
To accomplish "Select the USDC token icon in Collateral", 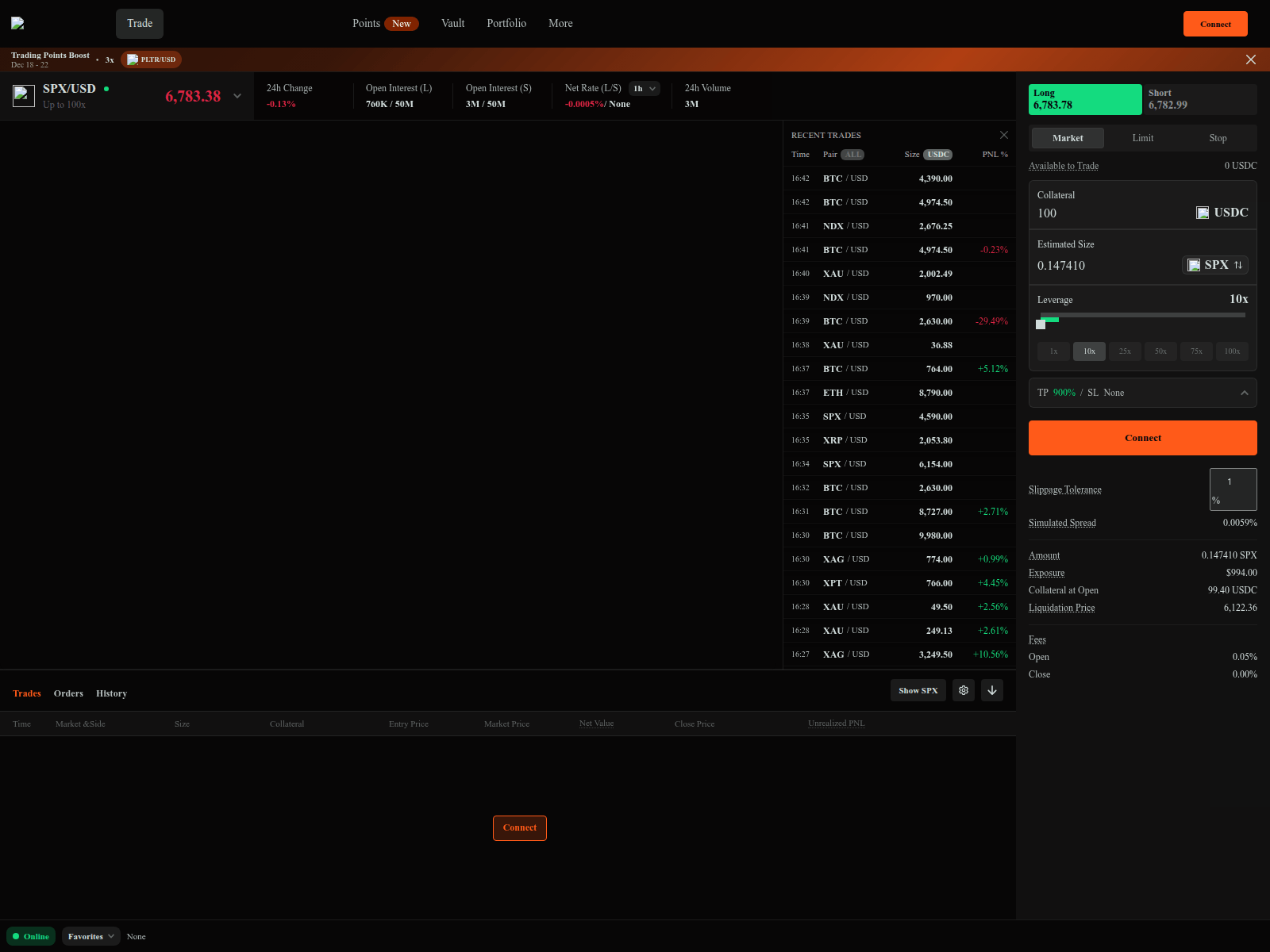I will pyautogui.click(x=1202, y=212).
